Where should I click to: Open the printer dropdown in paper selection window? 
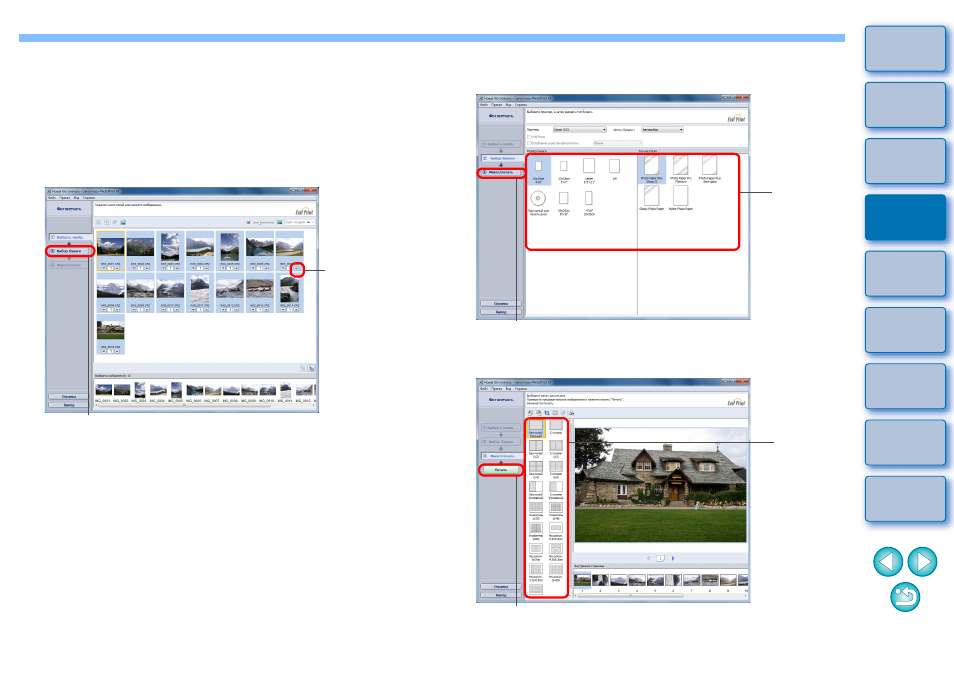[x=579, y=130]
